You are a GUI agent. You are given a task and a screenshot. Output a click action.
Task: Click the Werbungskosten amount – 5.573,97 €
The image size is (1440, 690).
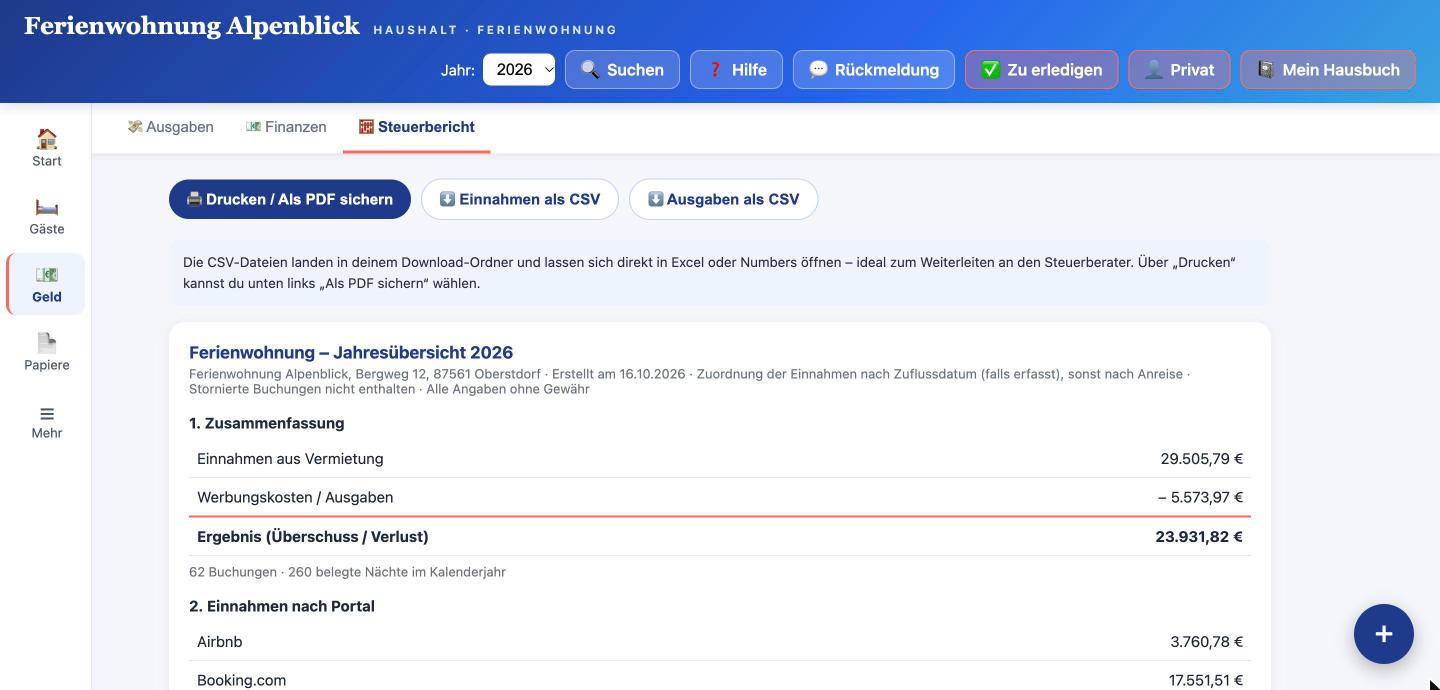click(1200, 497)
